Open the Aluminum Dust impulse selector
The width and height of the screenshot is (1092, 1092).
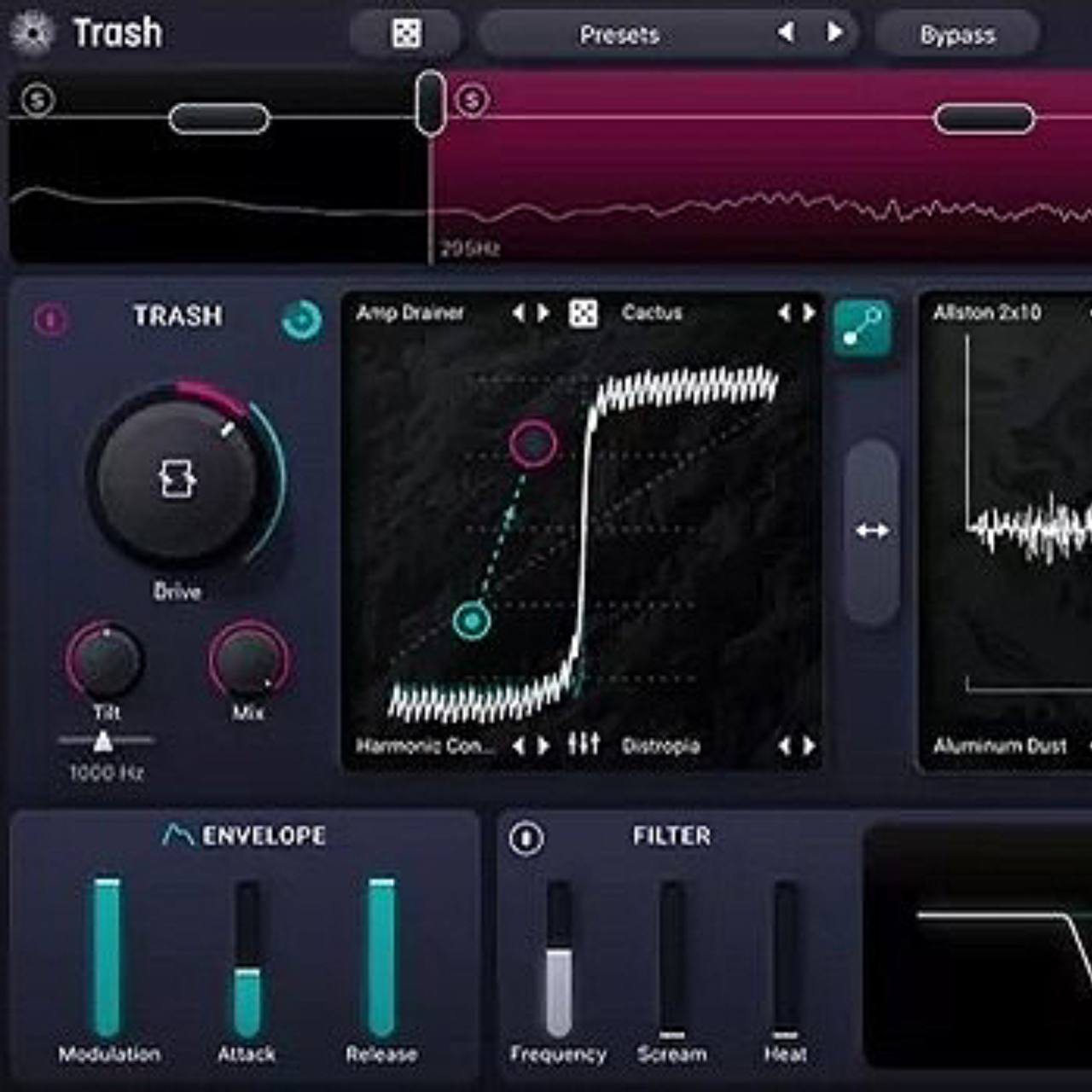[x=1000, y=746]
